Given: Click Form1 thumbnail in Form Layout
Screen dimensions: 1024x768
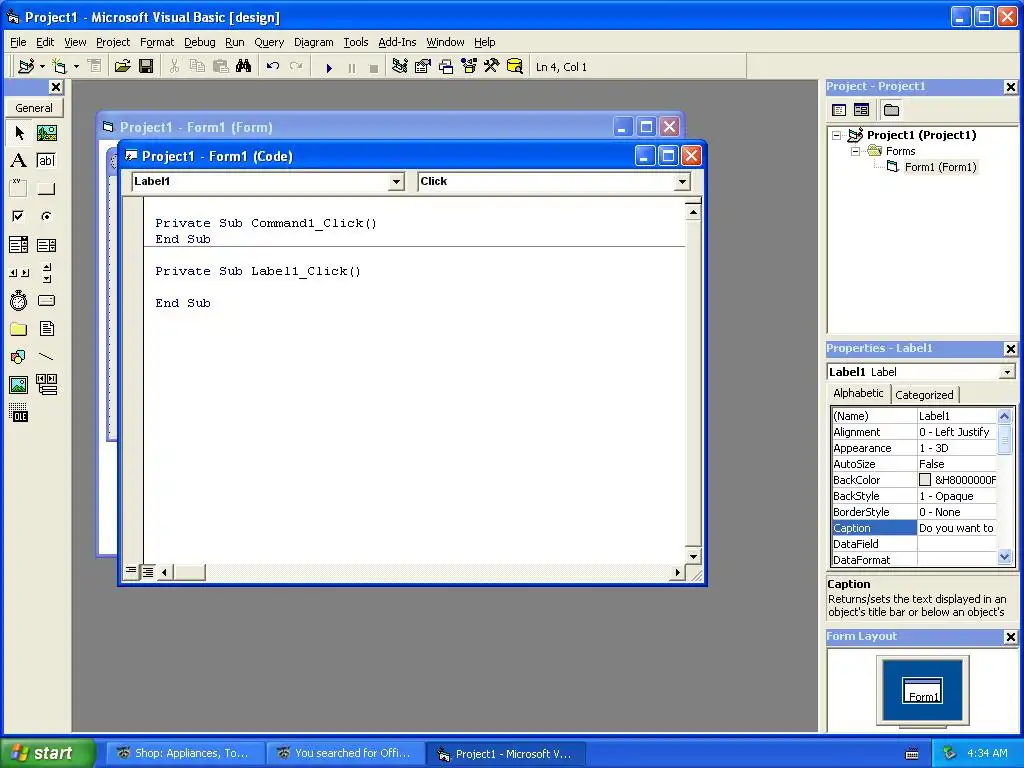Looking at the screenshot, I should [922, 690].
